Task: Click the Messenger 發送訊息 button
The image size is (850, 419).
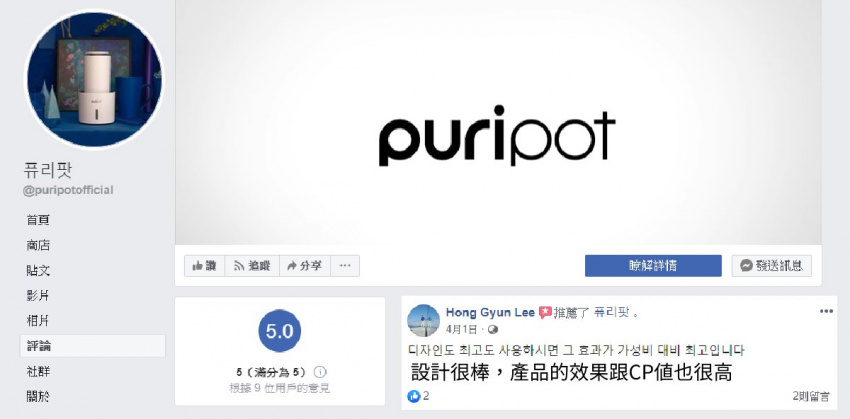Action: tap(771, 266)
